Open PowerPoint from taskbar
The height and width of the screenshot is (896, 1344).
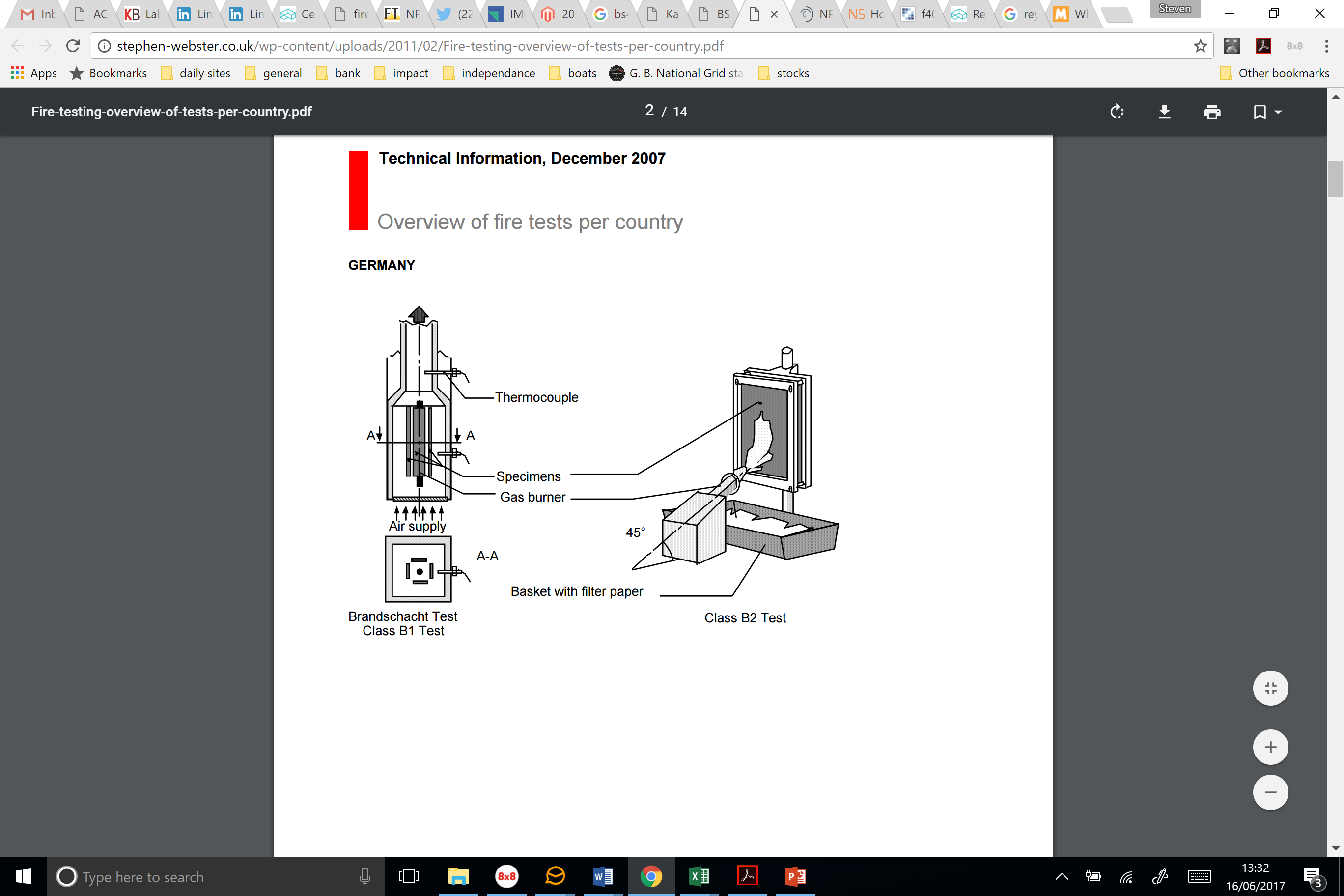coord(796,876)
